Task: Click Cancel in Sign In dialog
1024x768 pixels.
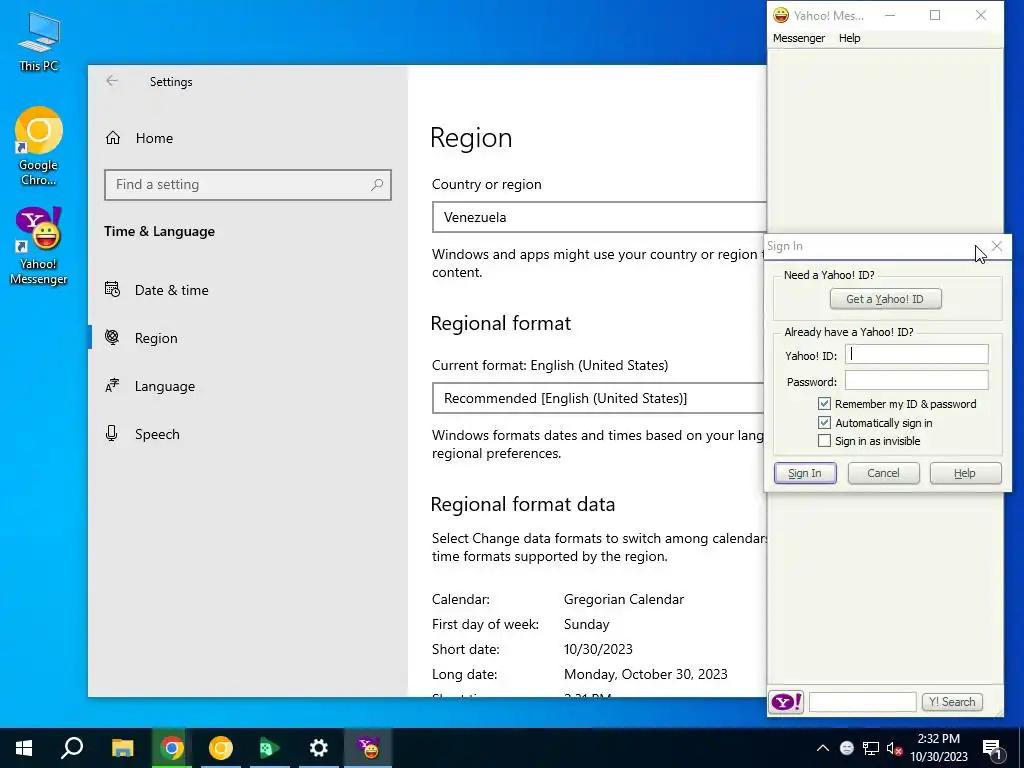Action: click(x=884, y=473)
